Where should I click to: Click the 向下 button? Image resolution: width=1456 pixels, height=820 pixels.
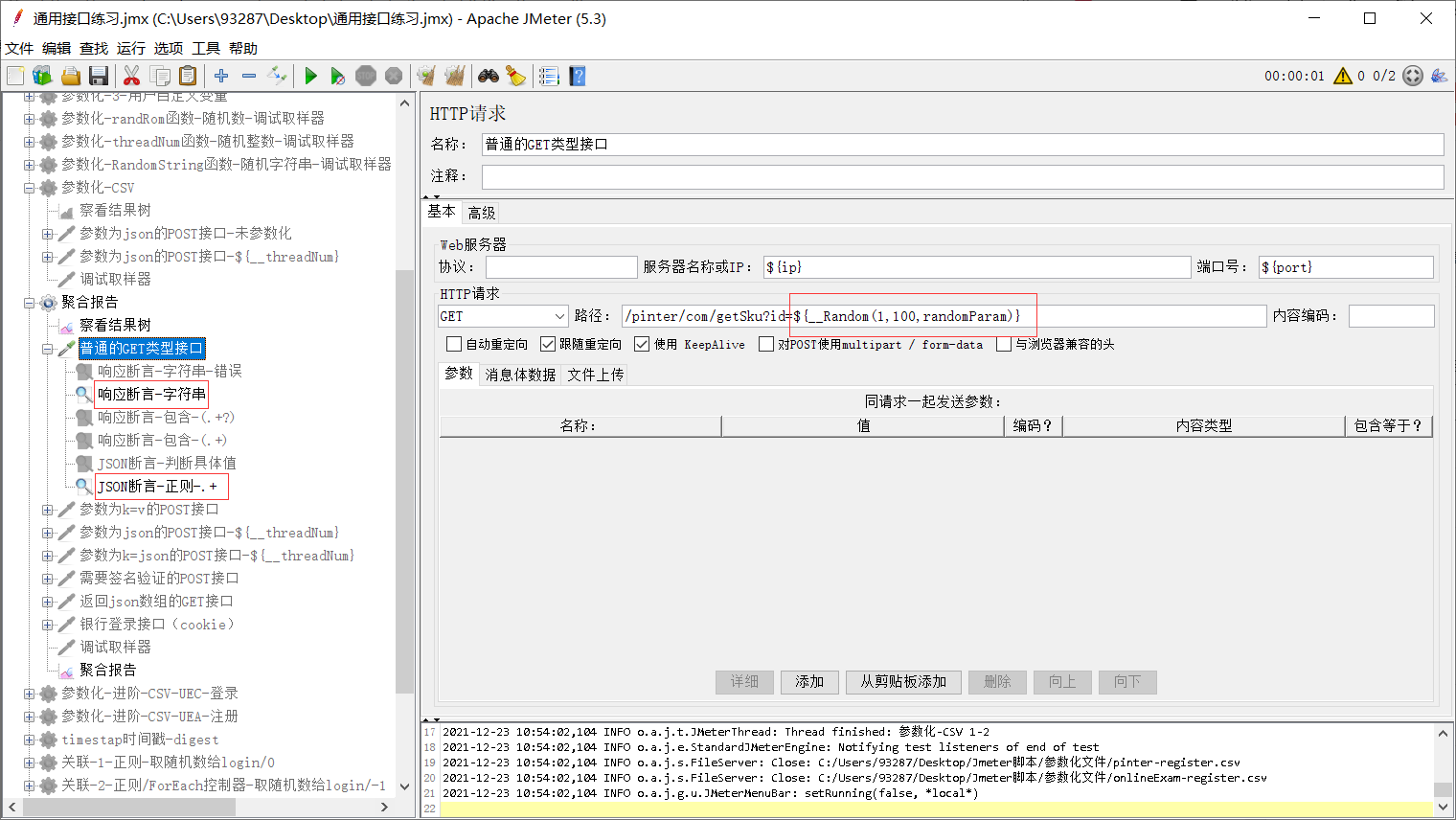click(1127, 682)
